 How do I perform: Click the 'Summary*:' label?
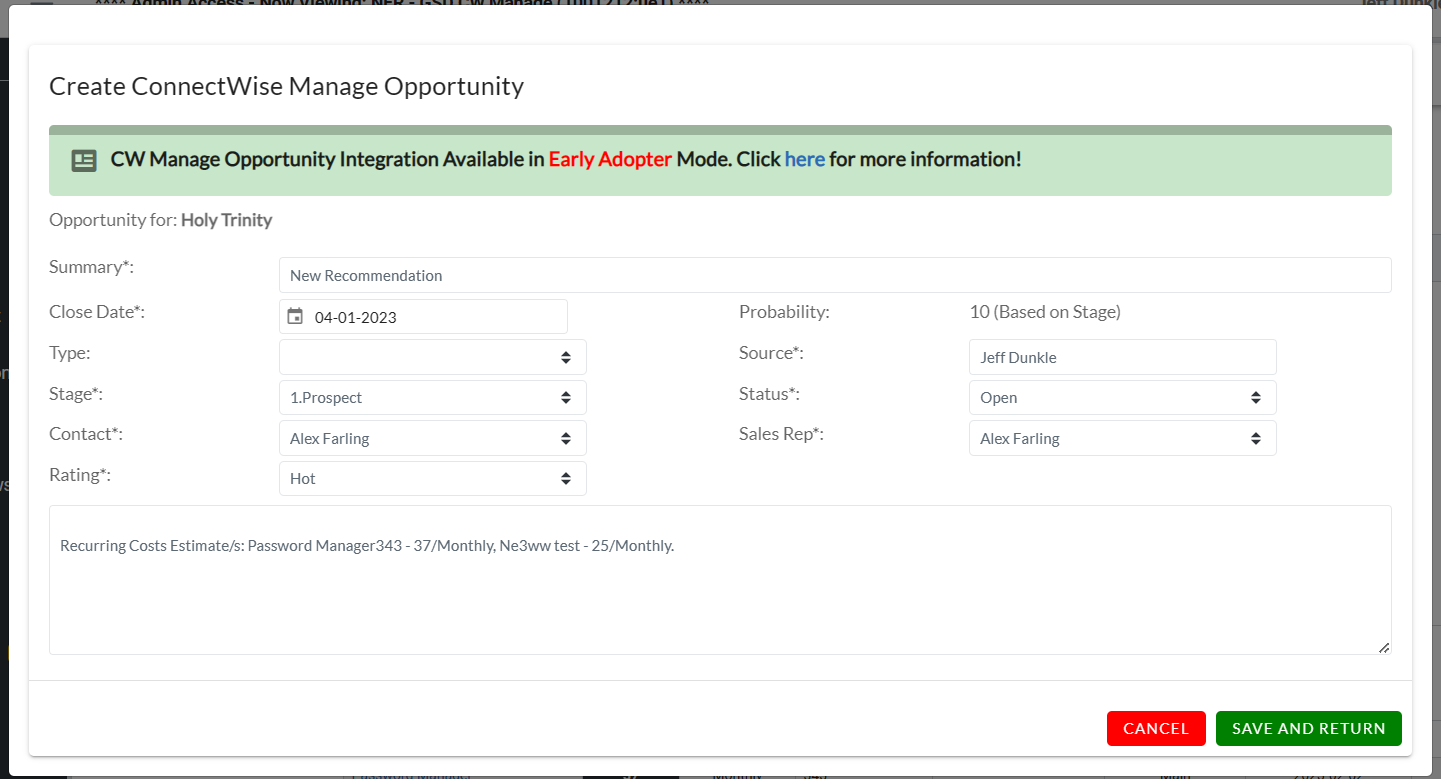pos(91,267)
